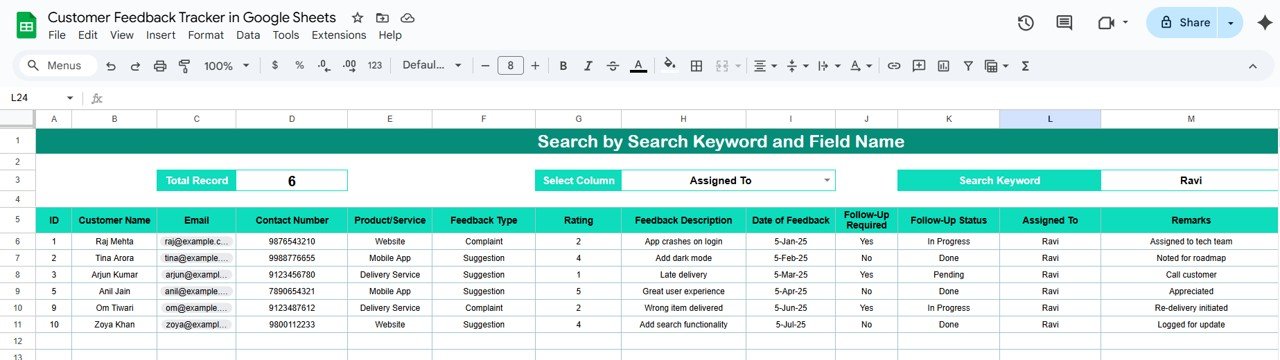
Task: Increase font size with plus
Action: click(535, 66)
